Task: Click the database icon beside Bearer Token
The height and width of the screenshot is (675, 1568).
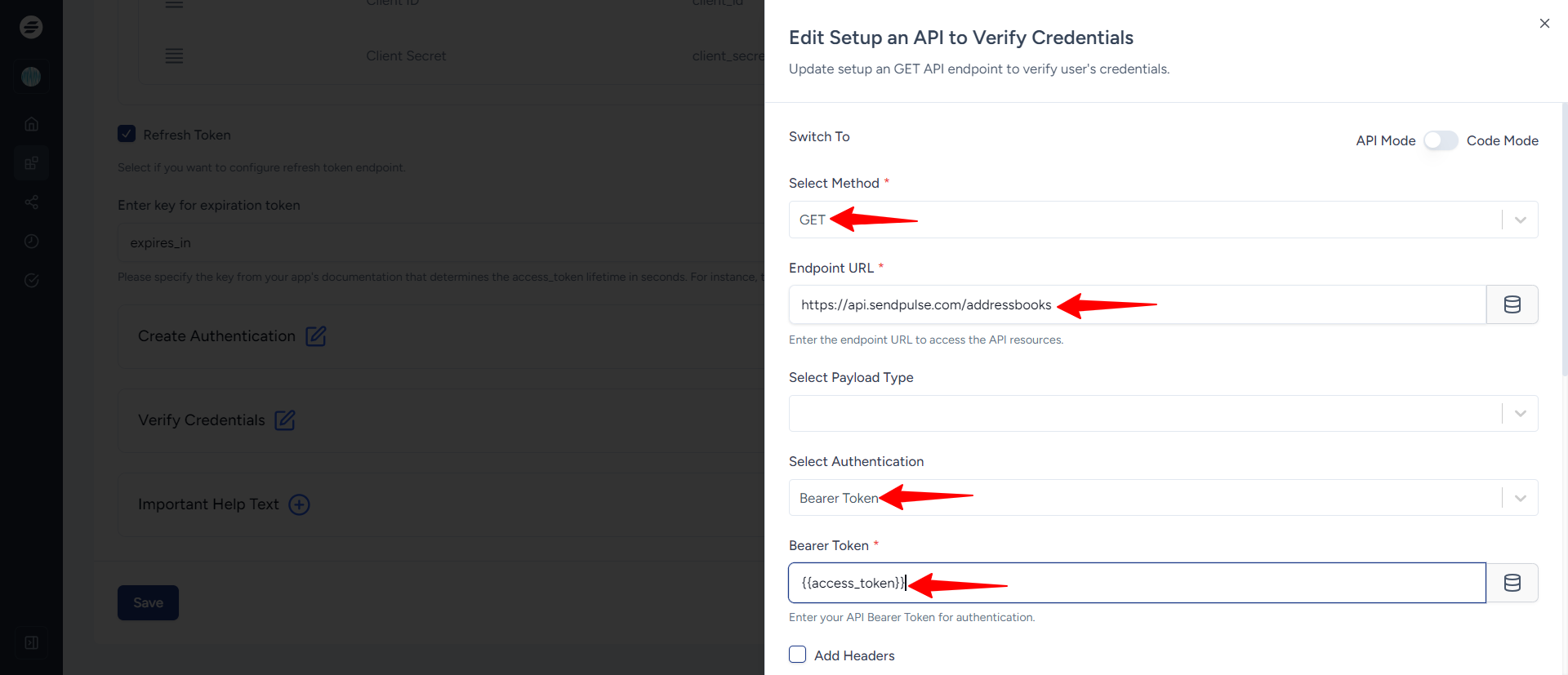Action: [1512, 583]
